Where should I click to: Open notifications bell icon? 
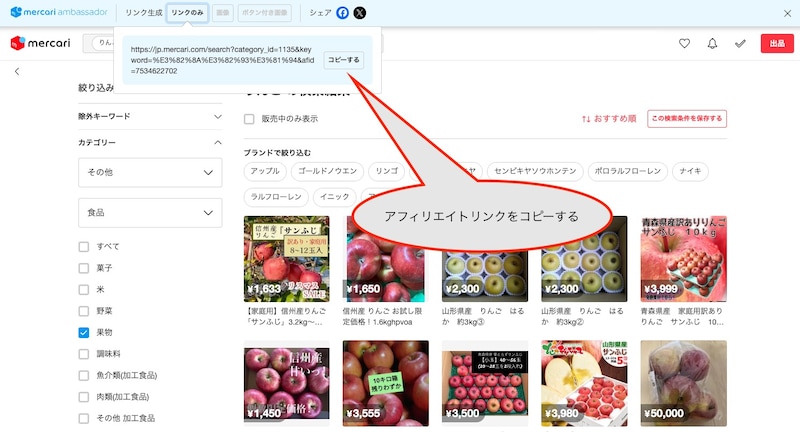click(712, 44)
